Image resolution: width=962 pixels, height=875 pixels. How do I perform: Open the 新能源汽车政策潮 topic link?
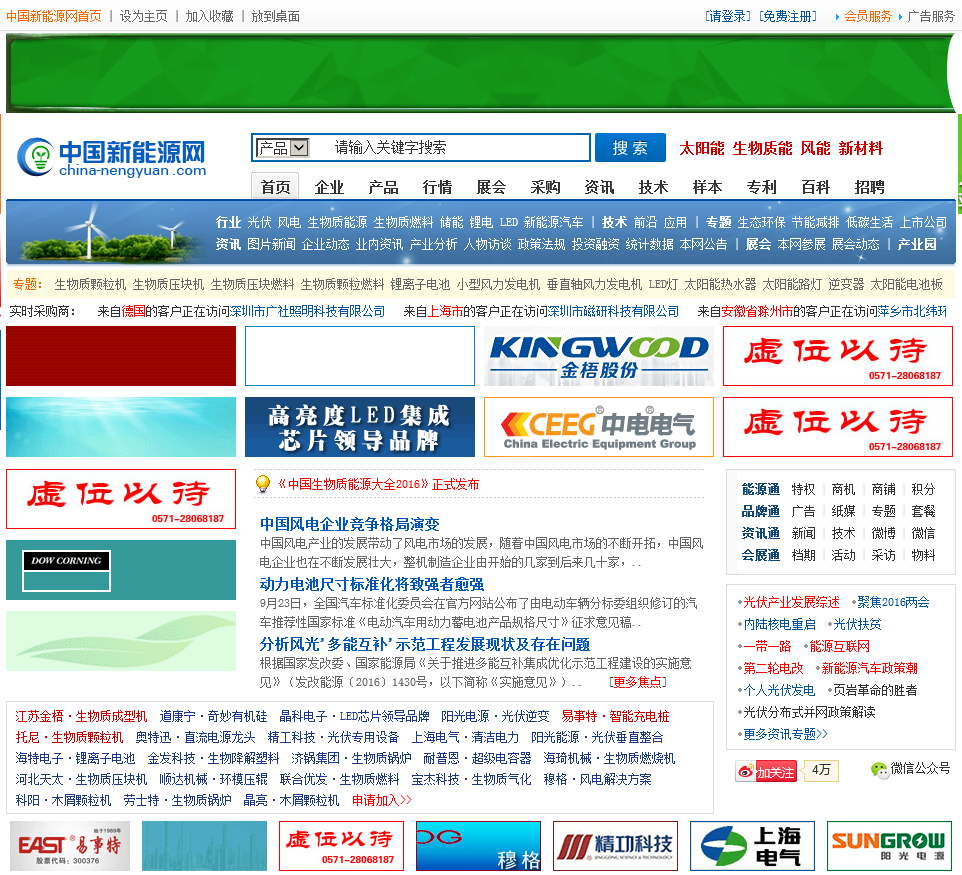coord(869,668)
